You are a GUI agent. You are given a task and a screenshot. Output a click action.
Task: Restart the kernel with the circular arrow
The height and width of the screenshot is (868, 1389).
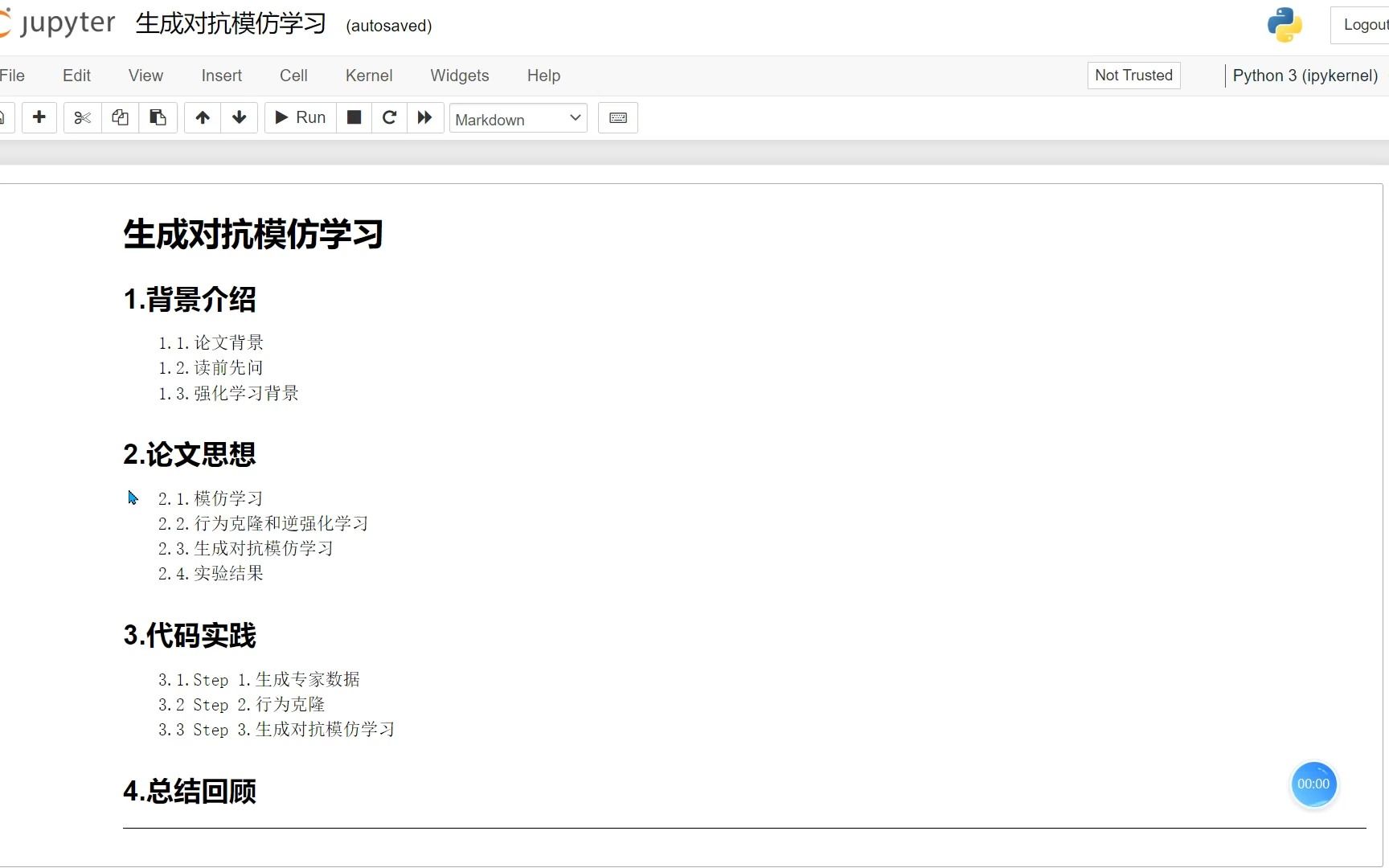(389, 118)
